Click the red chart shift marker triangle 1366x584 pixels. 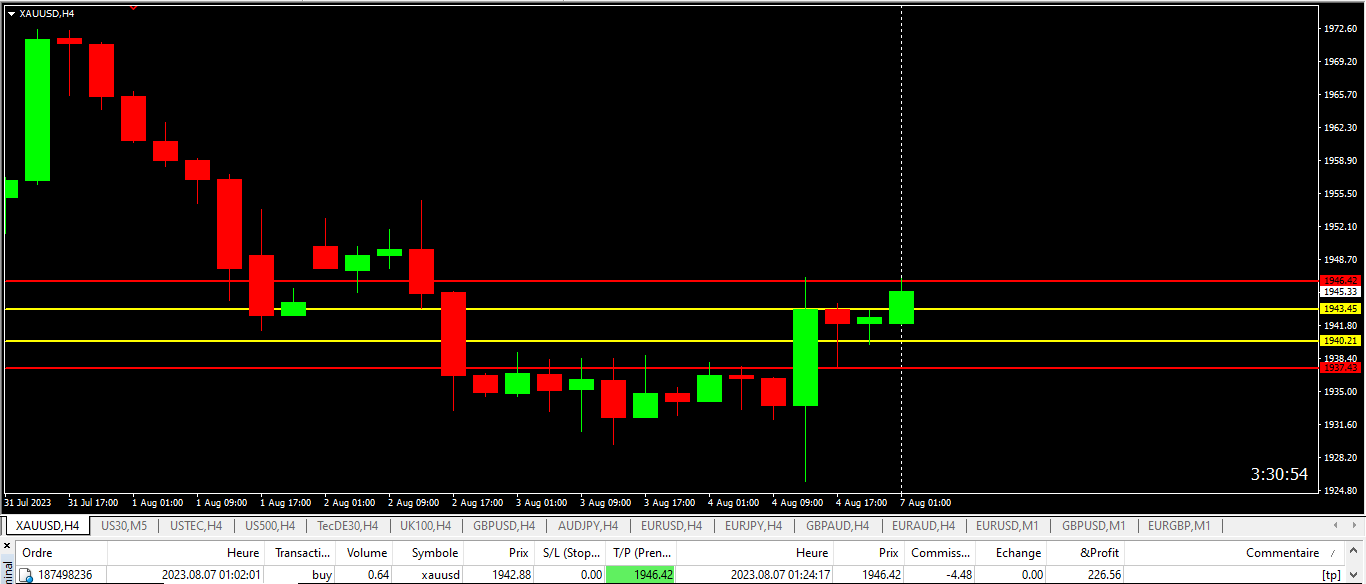pos(133,7)
